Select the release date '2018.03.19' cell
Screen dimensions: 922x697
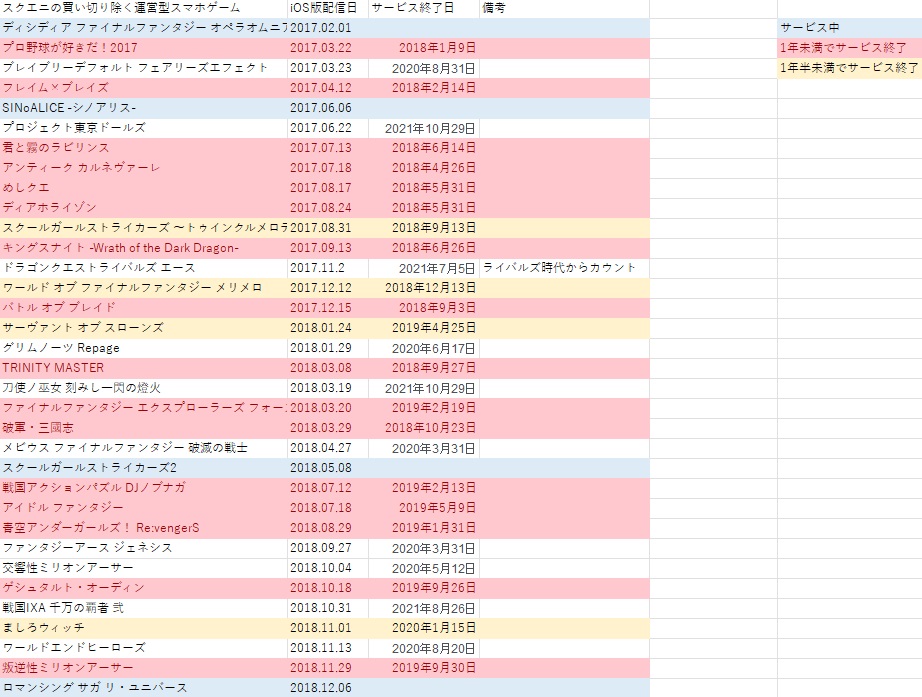328,388
